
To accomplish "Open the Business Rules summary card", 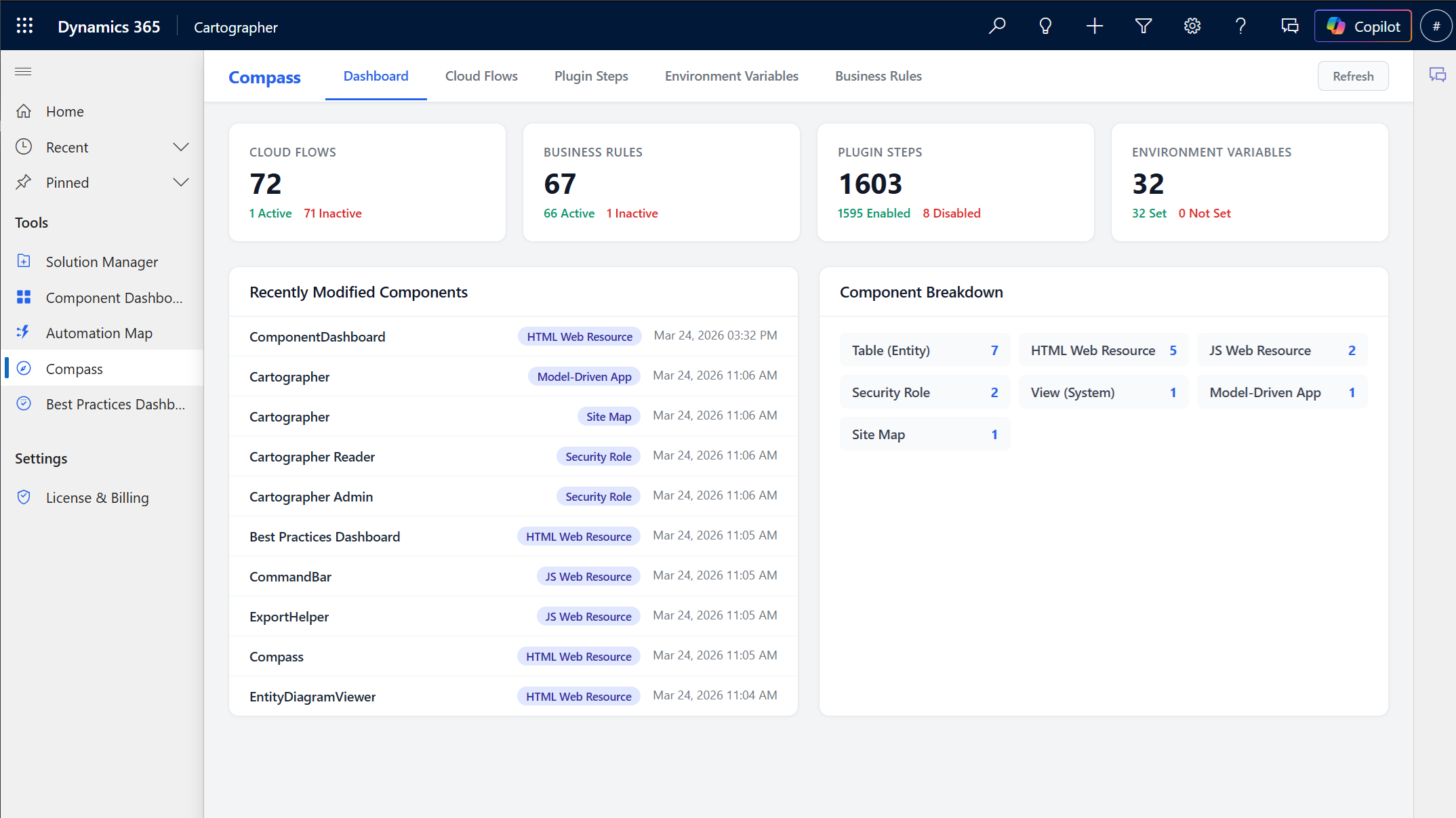I will [662, 182].
